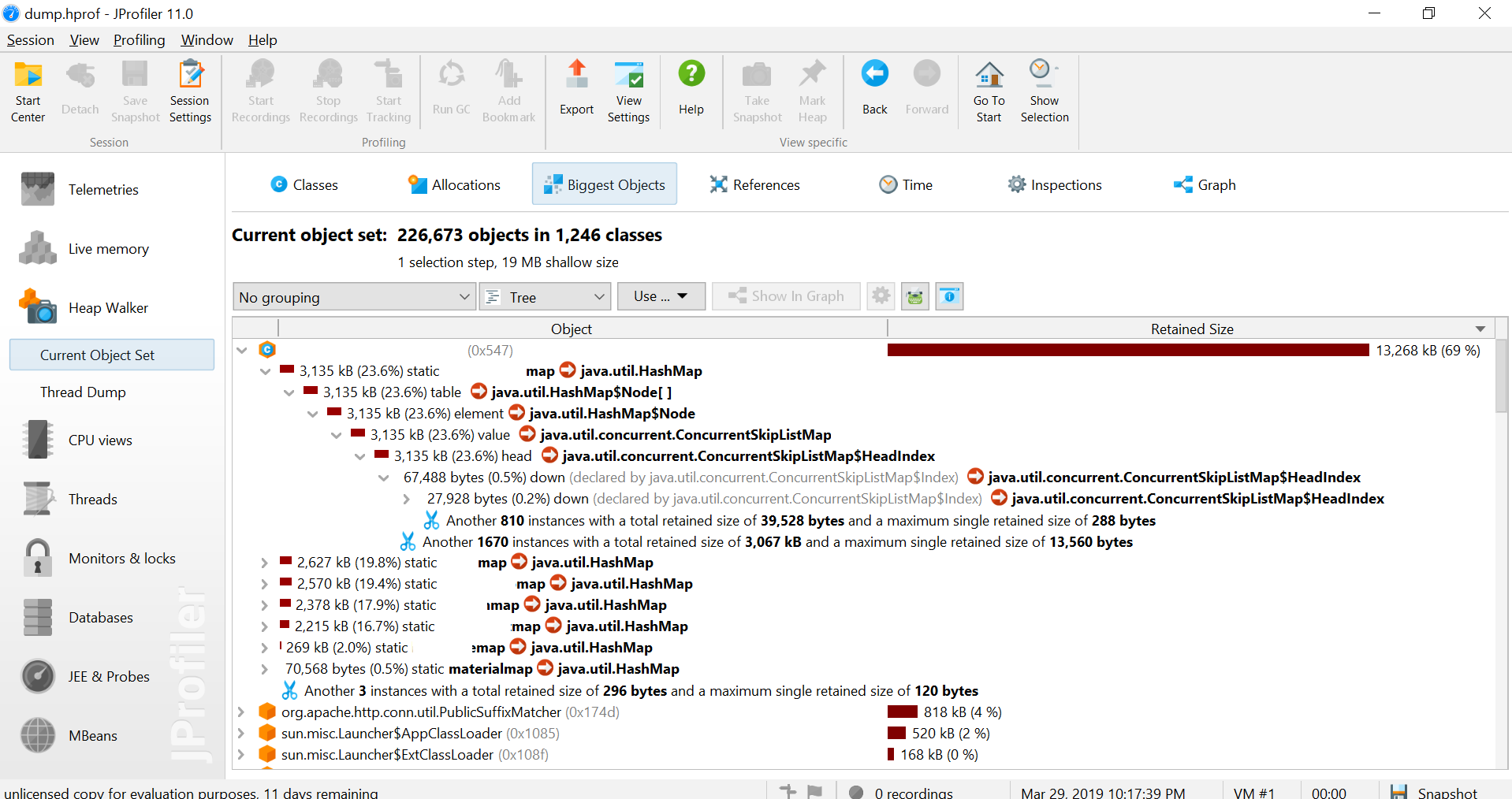Open Telemetries section in sidebar
Screen dimensions: 1512x799
pos(103,190)
